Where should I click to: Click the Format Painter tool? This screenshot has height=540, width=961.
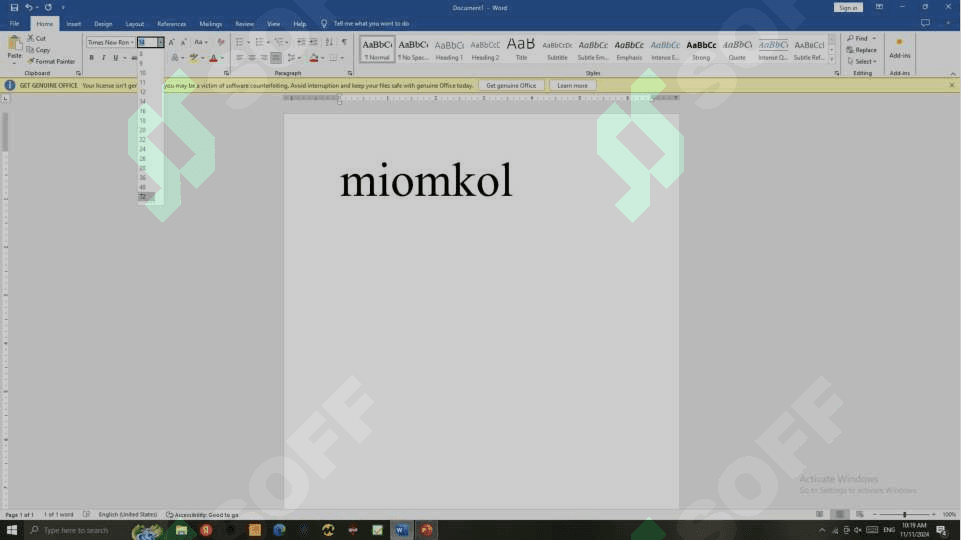coord(53,61)
